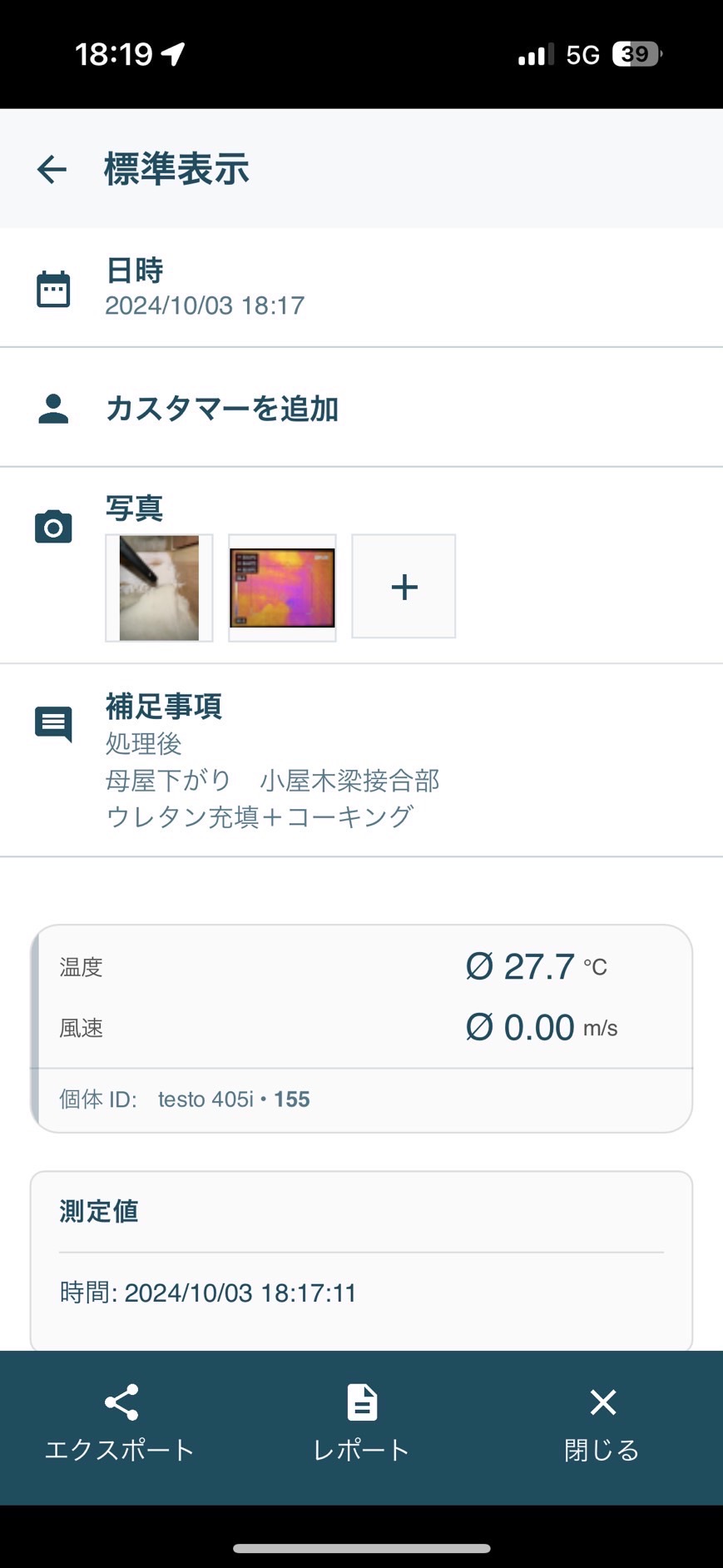Tap the X icon above 閉じる
This screenshot has width=723, height=1568.
(x=602, y=1402)
